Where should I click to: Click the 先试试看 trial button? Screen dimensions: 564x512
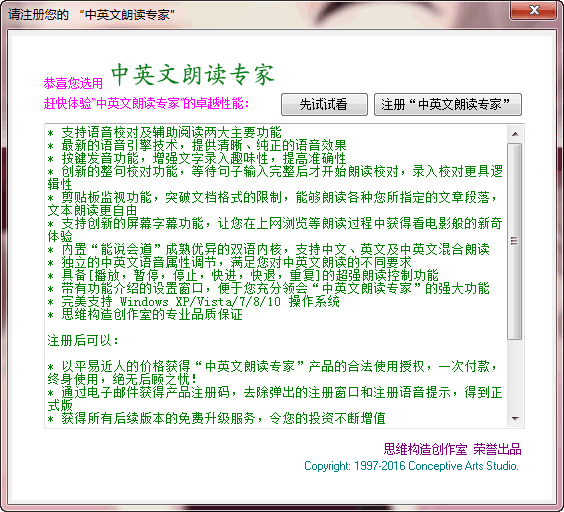(324, 105)
